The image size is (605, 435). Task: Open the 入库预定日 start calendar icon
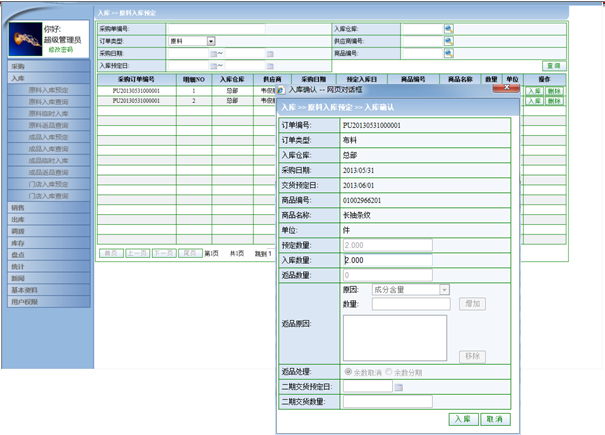pos(212,65)
